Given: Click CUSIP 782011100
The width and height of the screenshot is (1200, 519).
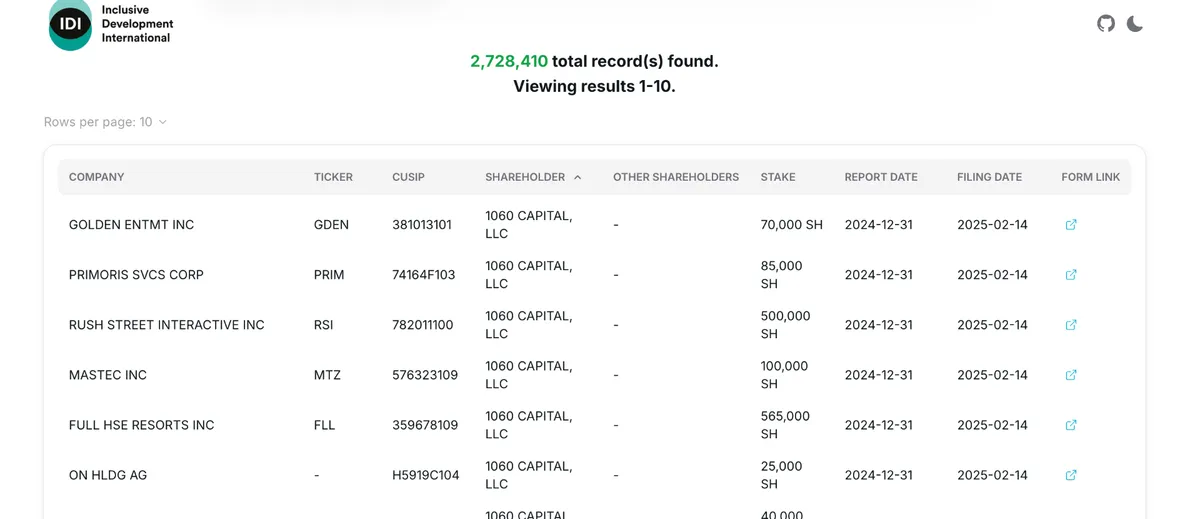Looking at the screenshot, I should 423,325.
